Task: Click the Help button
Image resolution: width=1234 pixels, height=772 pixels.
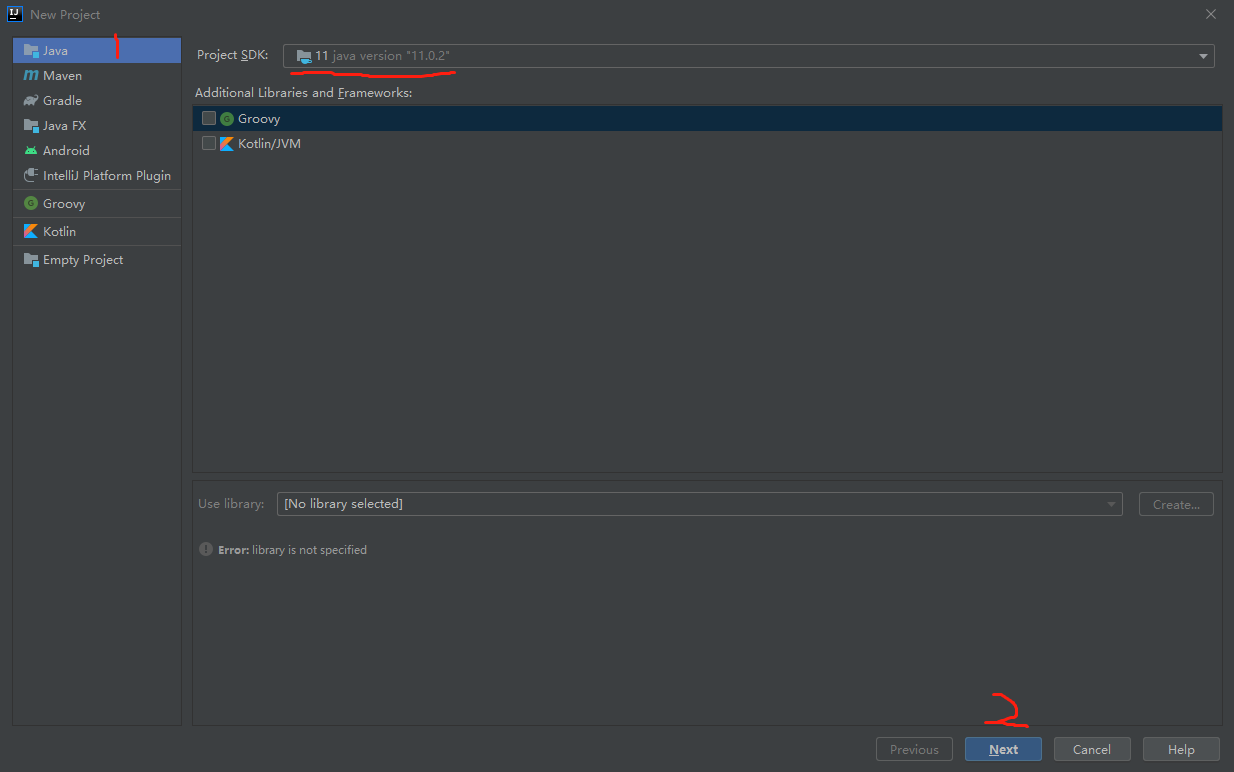Action: pos(1181,749)
